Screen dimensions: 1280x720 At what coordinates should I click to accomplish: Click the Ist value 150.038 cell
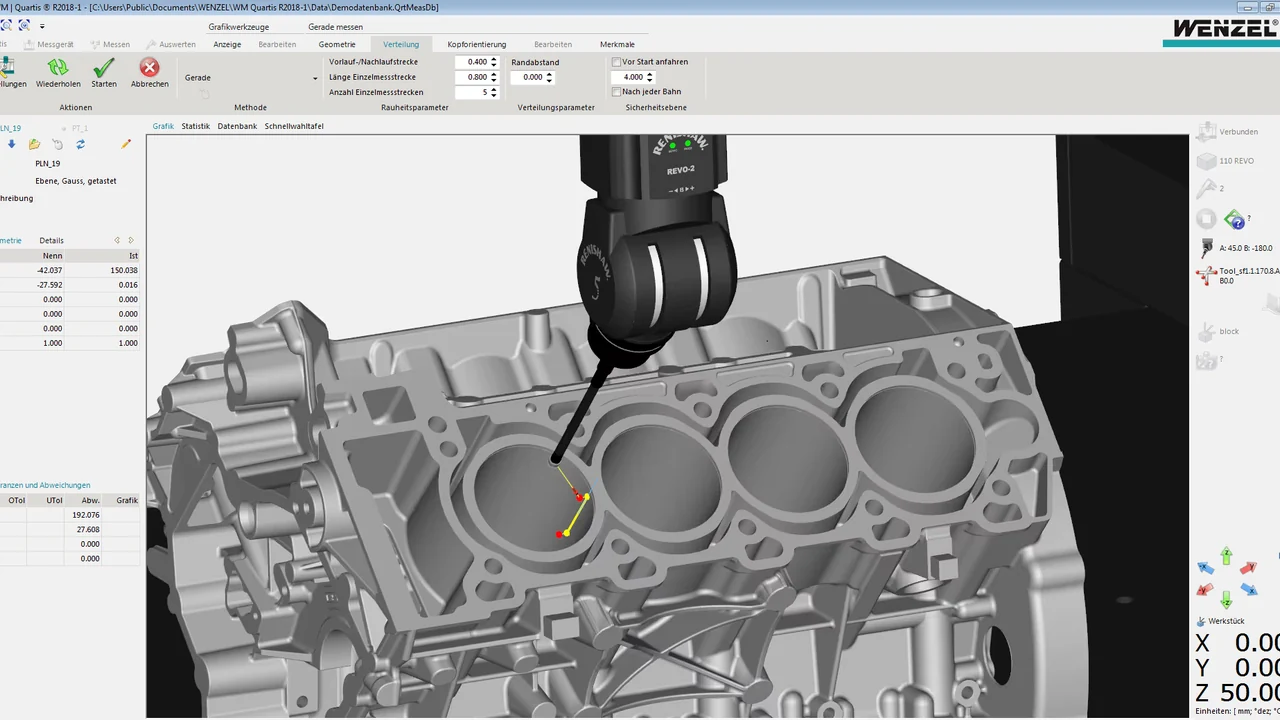pos(104,270)
